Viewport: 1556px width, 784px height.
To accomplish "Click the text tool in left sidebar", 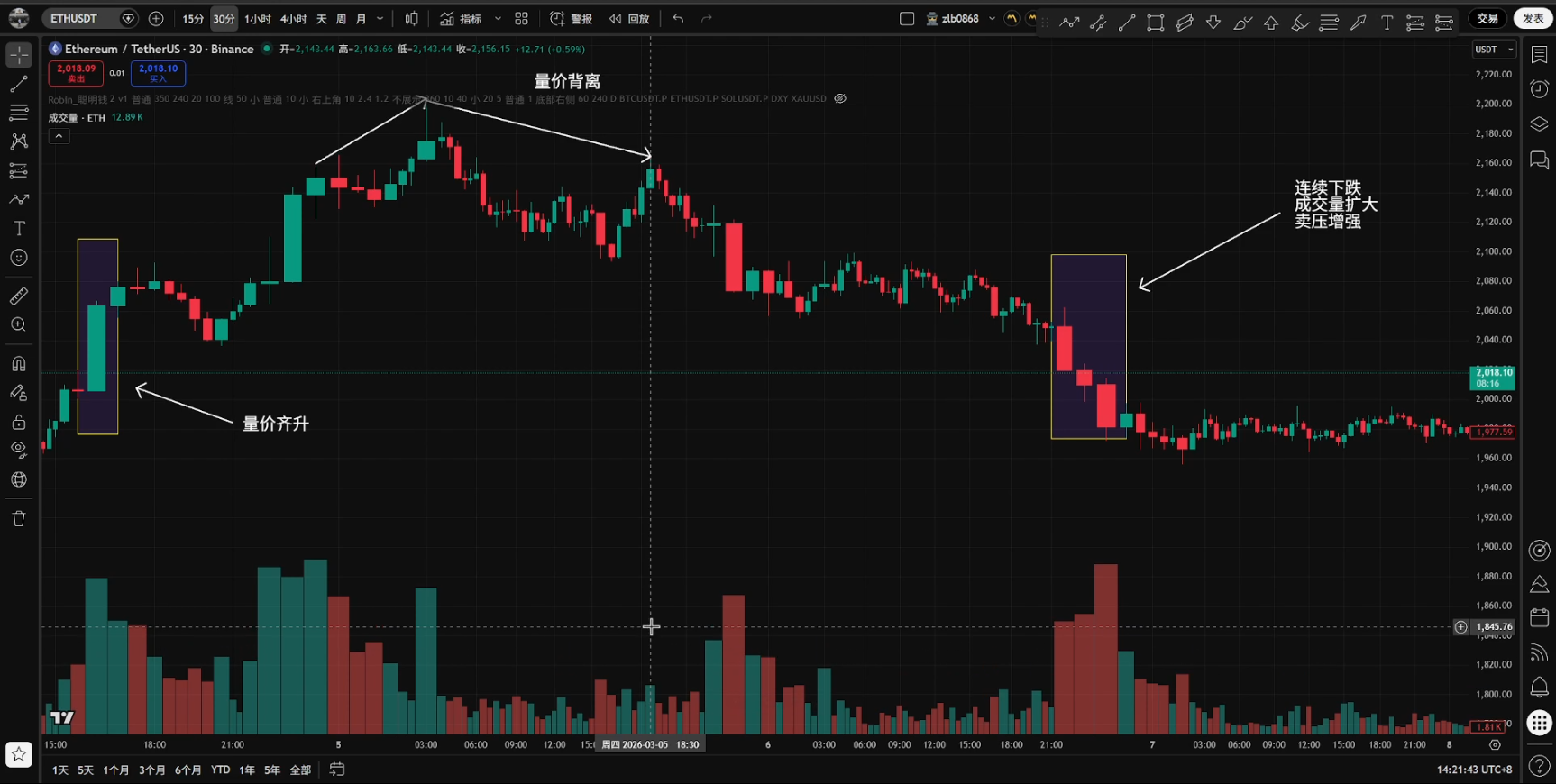I will coord(18,229).
